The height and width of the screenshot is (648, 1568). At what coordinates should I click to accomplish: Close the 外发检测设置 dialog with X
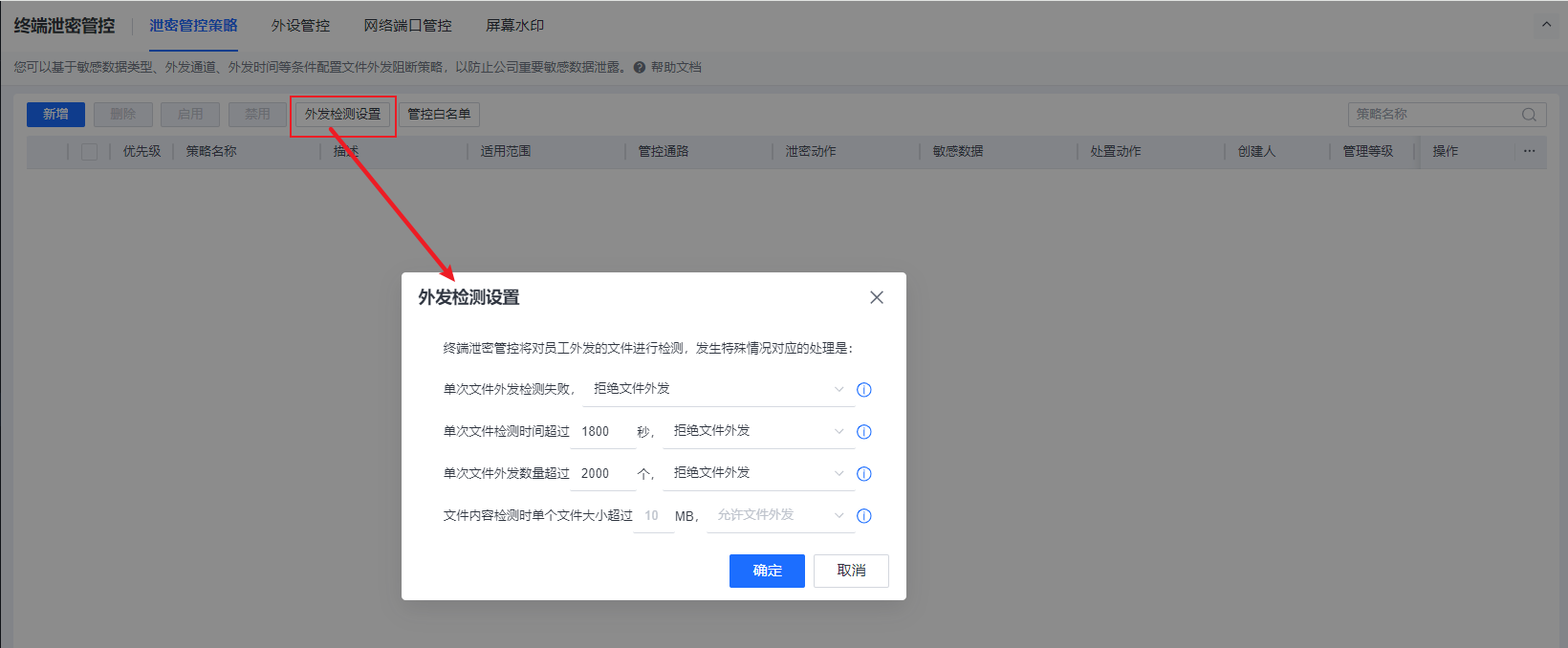pyautogui.click(x=876, y=297)
